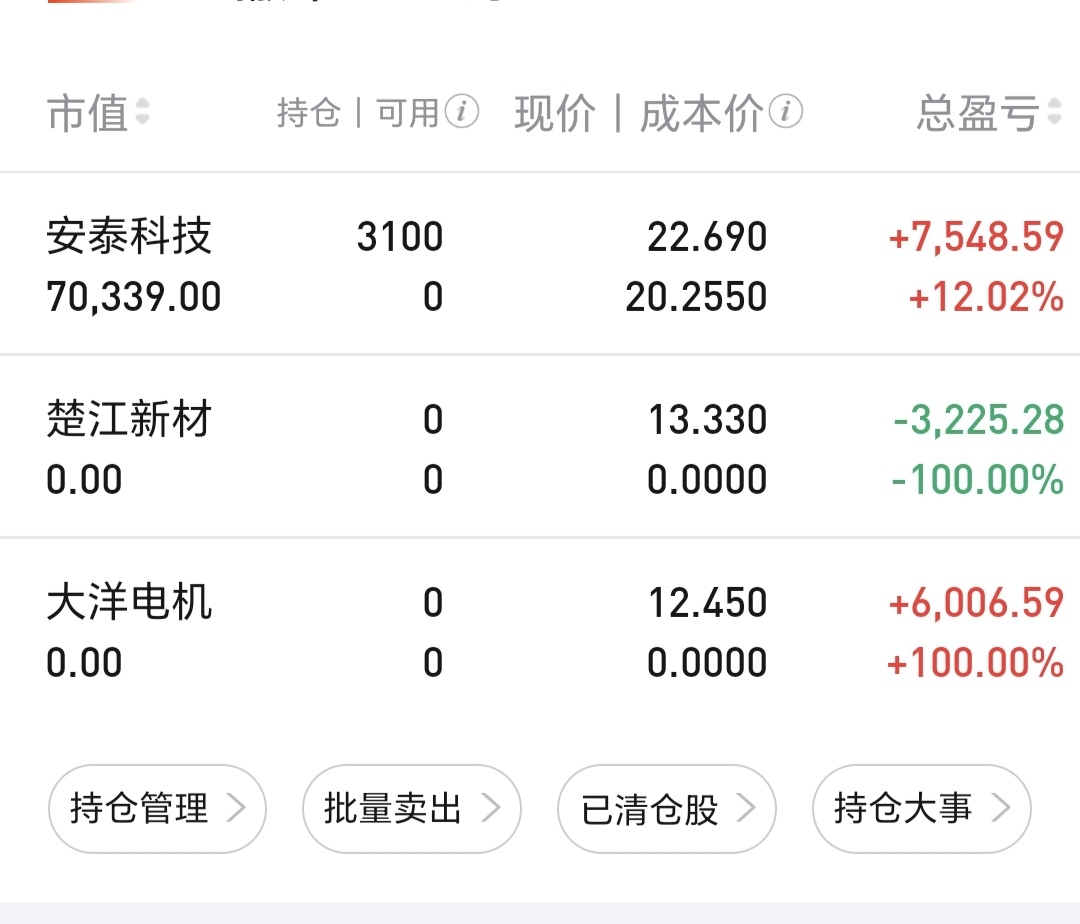Viewport: 1080px width, 924px height.
Task: Tap the info icon beside 可用
Action: coord(461,113)
